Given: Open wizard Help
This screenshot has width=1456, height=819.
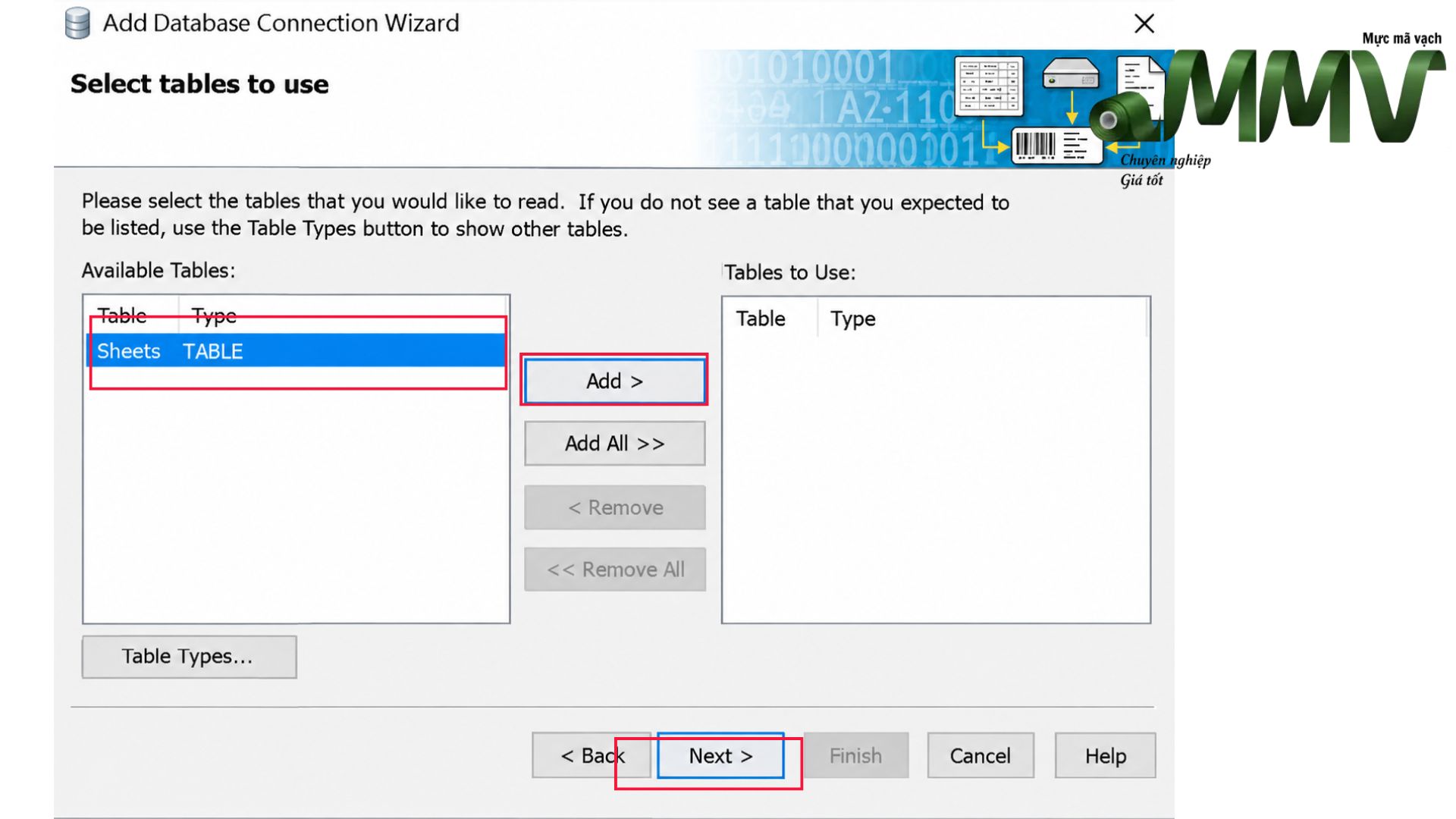Looking at the screenshot, I should point(1105,755).
